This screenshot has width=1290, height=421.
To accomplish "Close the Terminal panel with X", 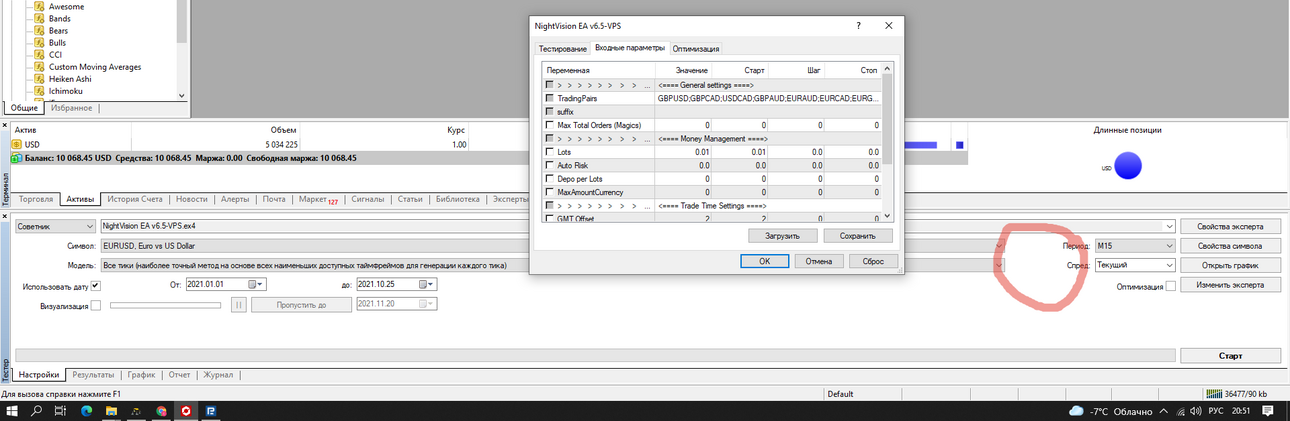I will pos(4,126).
